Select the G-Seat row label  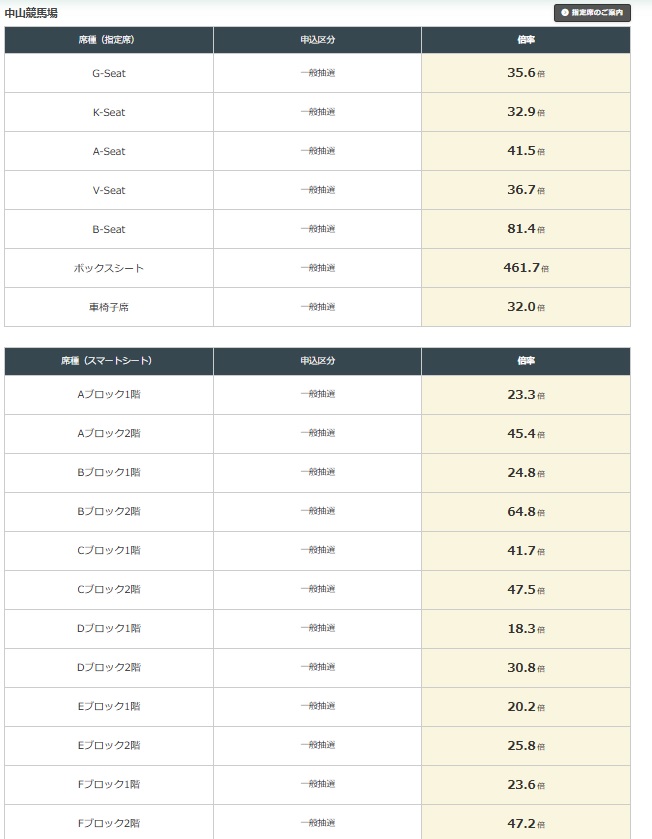click(x=108, y=73)
